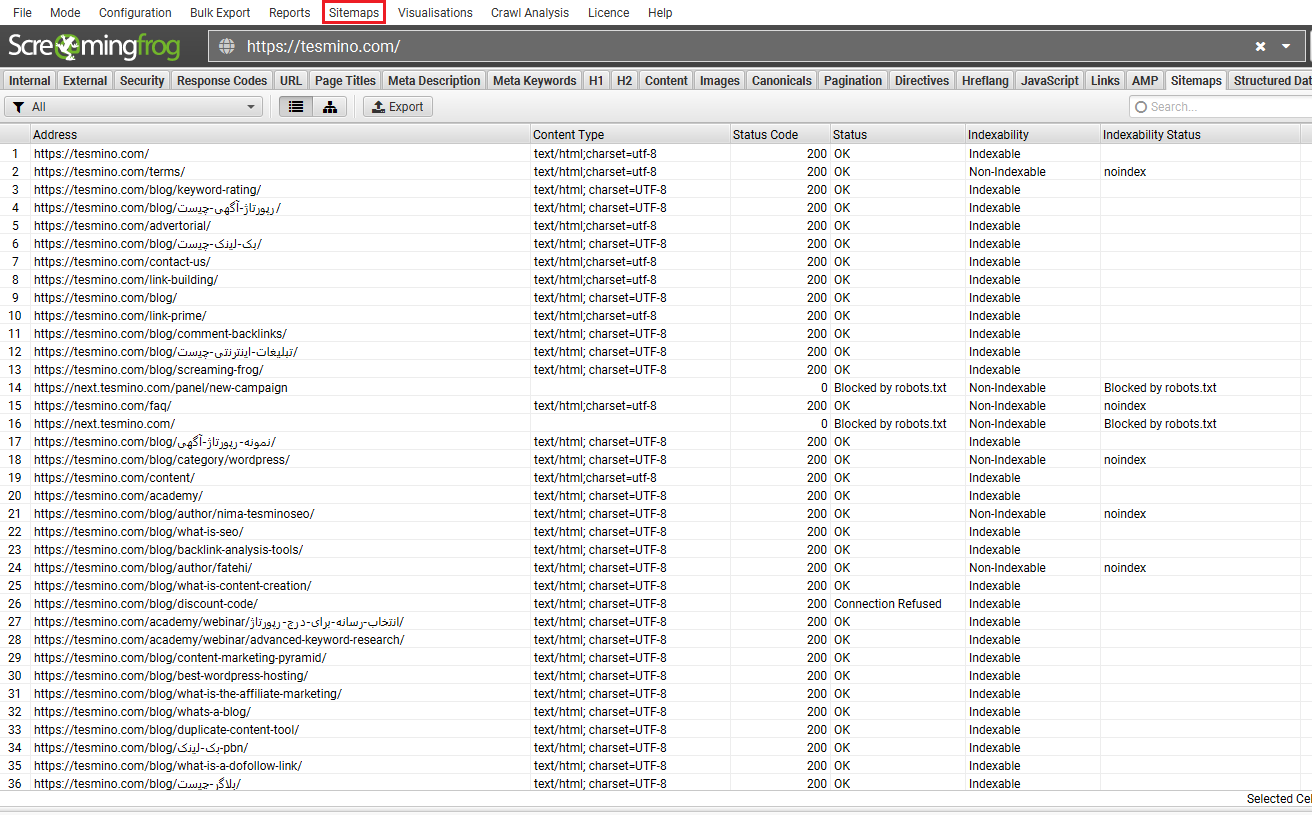
Task: Open the URL history dropdown arrow
Action: [1286, 46]
